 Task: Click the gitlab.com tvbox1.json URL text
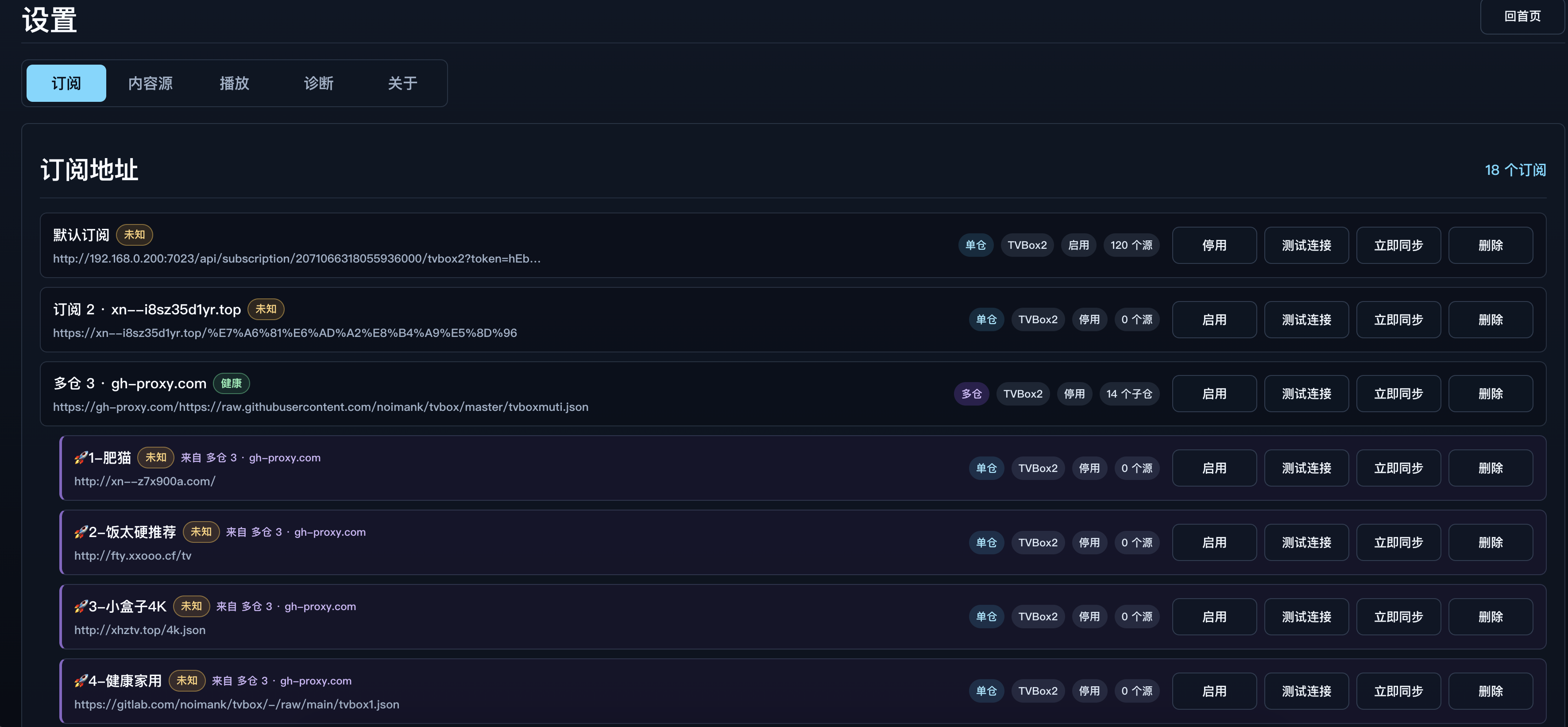[237, 704]
